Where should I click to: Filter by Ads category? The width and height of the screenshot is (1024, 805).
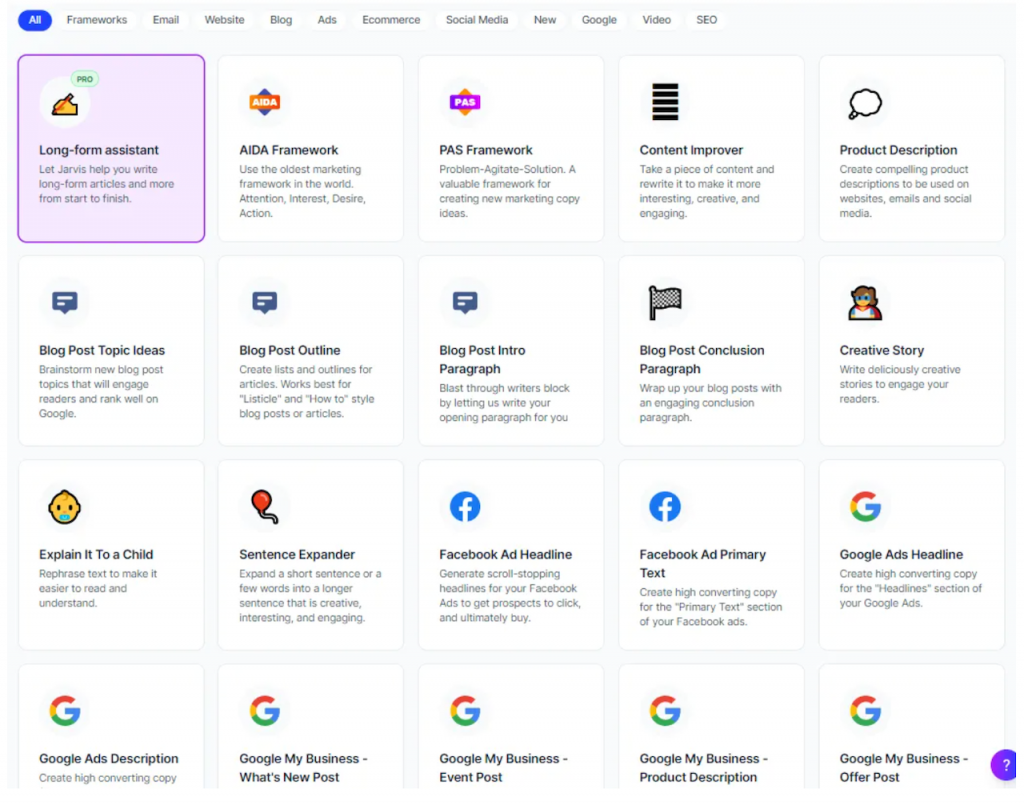327,20
